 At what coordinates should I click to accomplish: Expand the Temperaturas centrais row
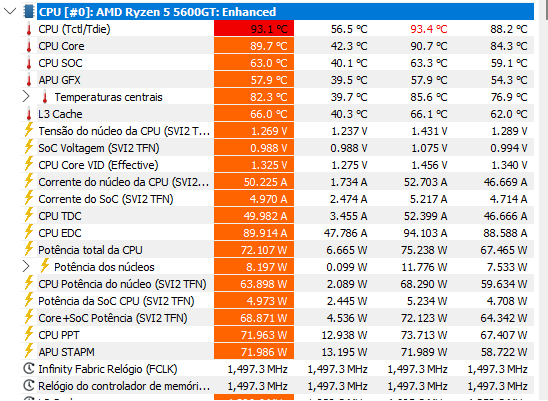(26, 96)
